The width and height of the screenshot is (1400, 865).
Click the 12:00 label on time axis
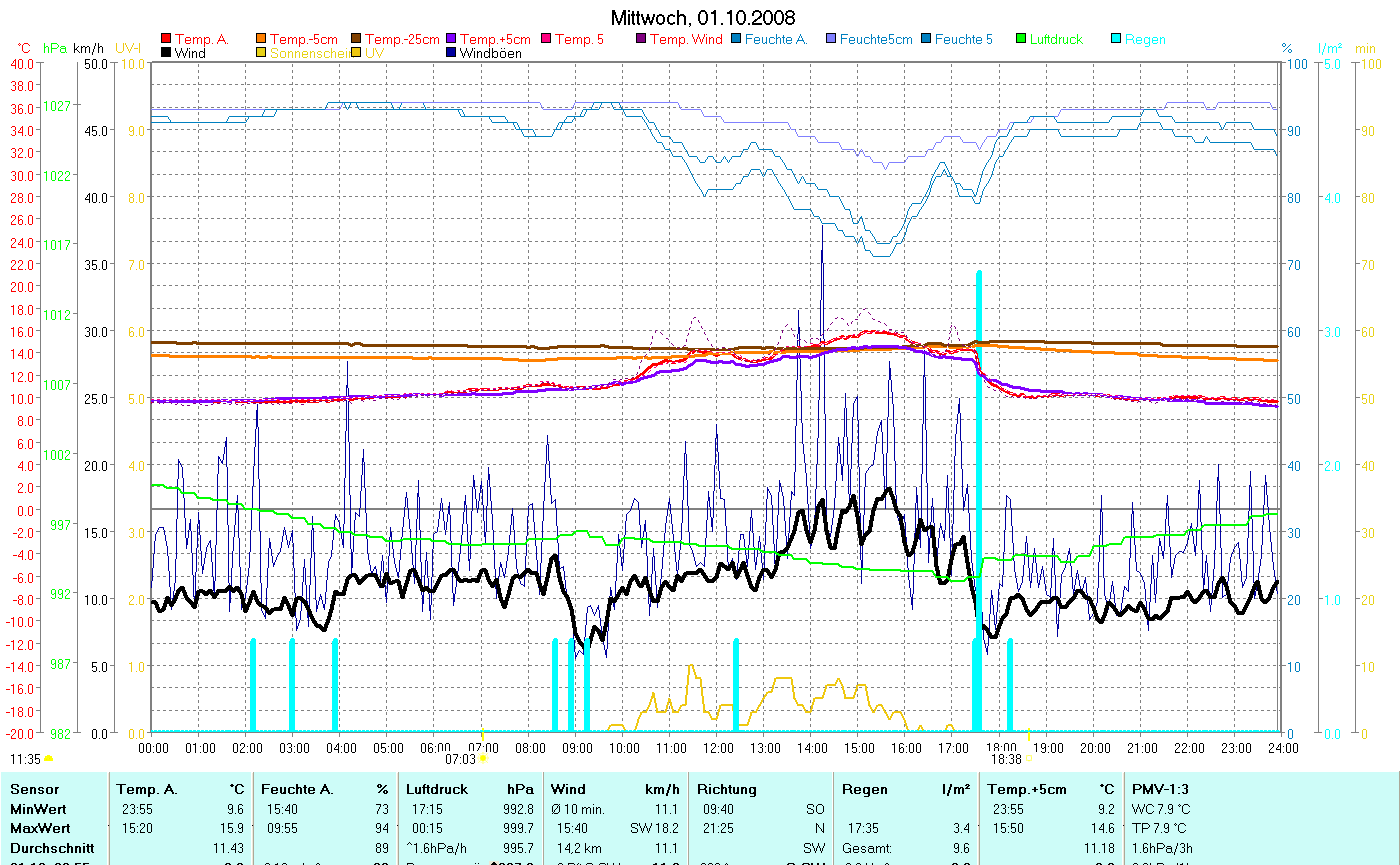718,748
